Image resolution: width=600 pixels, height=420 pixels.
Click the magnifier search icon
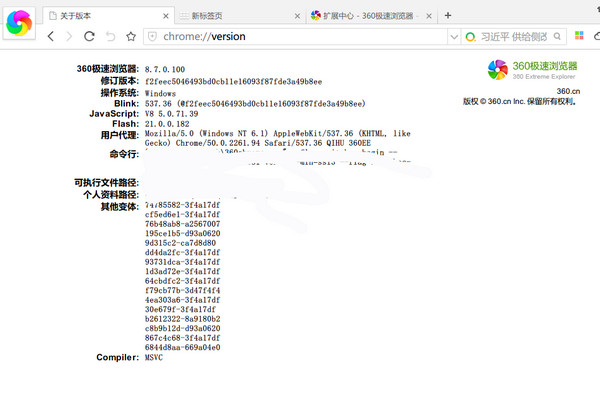tap(557, 36)
